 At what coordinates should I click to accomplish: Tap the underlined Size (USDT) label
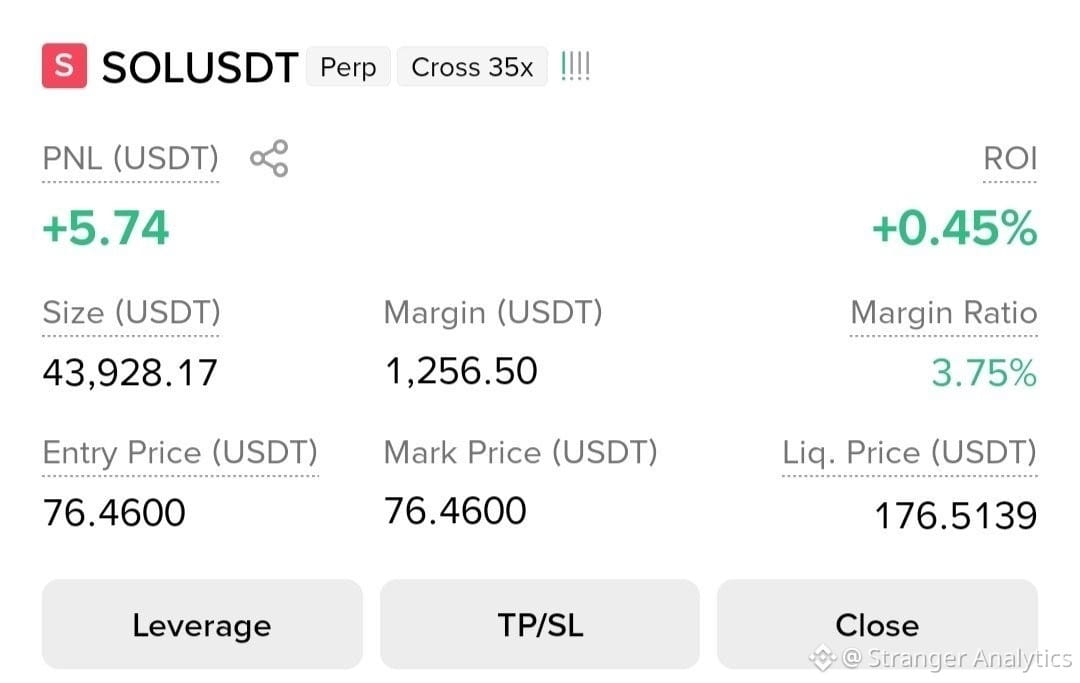click(132, 313)
